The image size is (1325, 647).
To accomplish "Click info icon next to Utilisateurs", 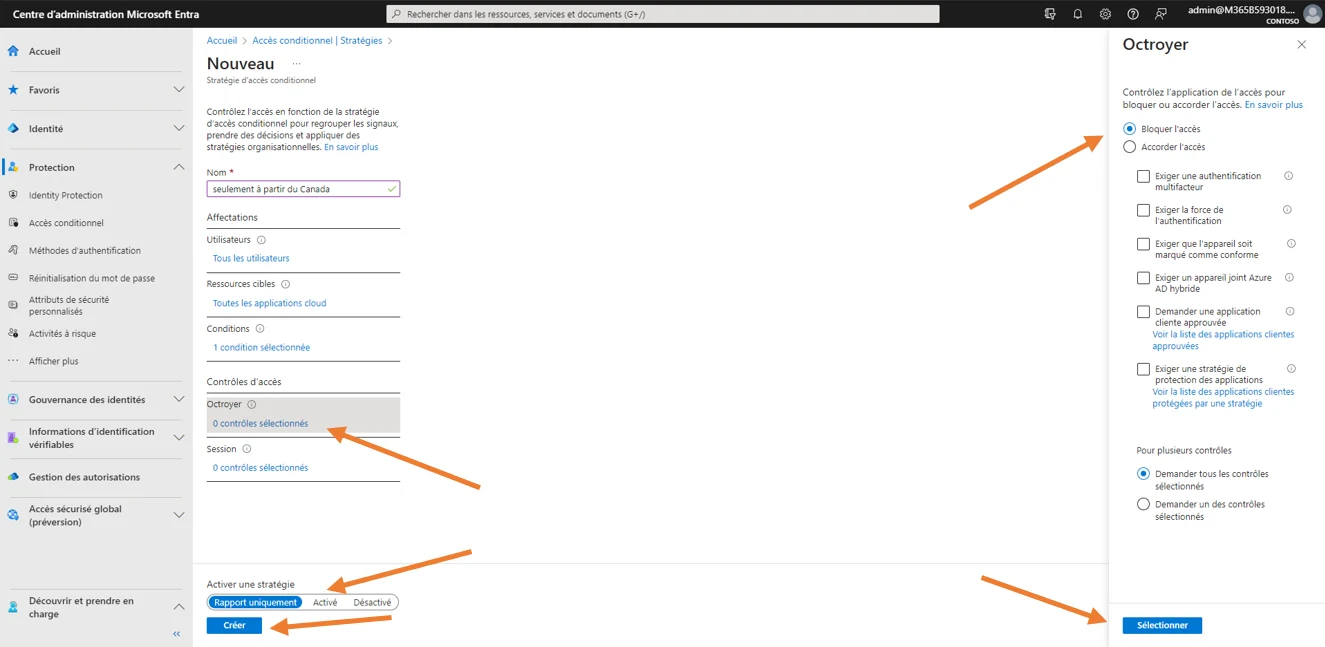I will pos(261,240).
